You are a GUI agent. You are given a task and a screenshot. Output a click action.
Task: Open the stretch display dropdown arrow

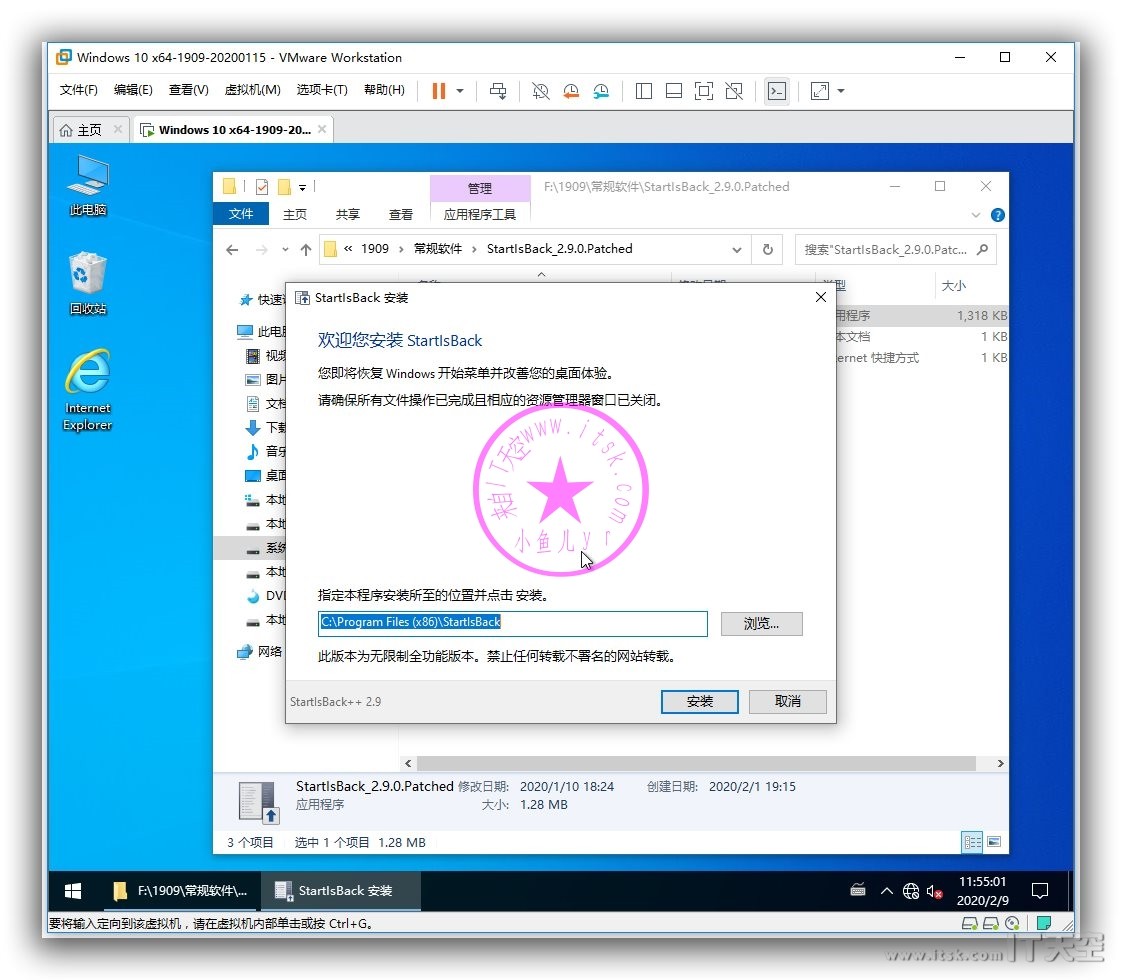[841, 91]
